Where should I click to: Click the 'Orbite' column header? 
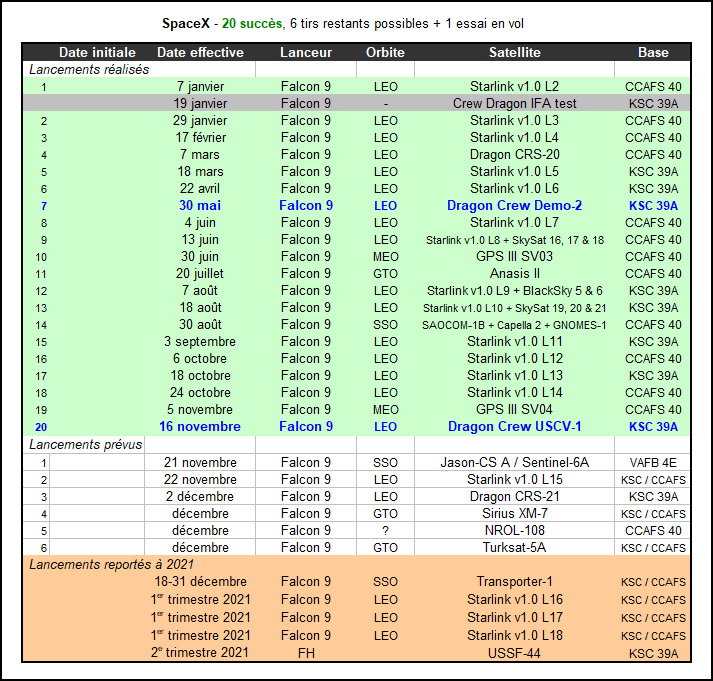(x=385, y=52)
